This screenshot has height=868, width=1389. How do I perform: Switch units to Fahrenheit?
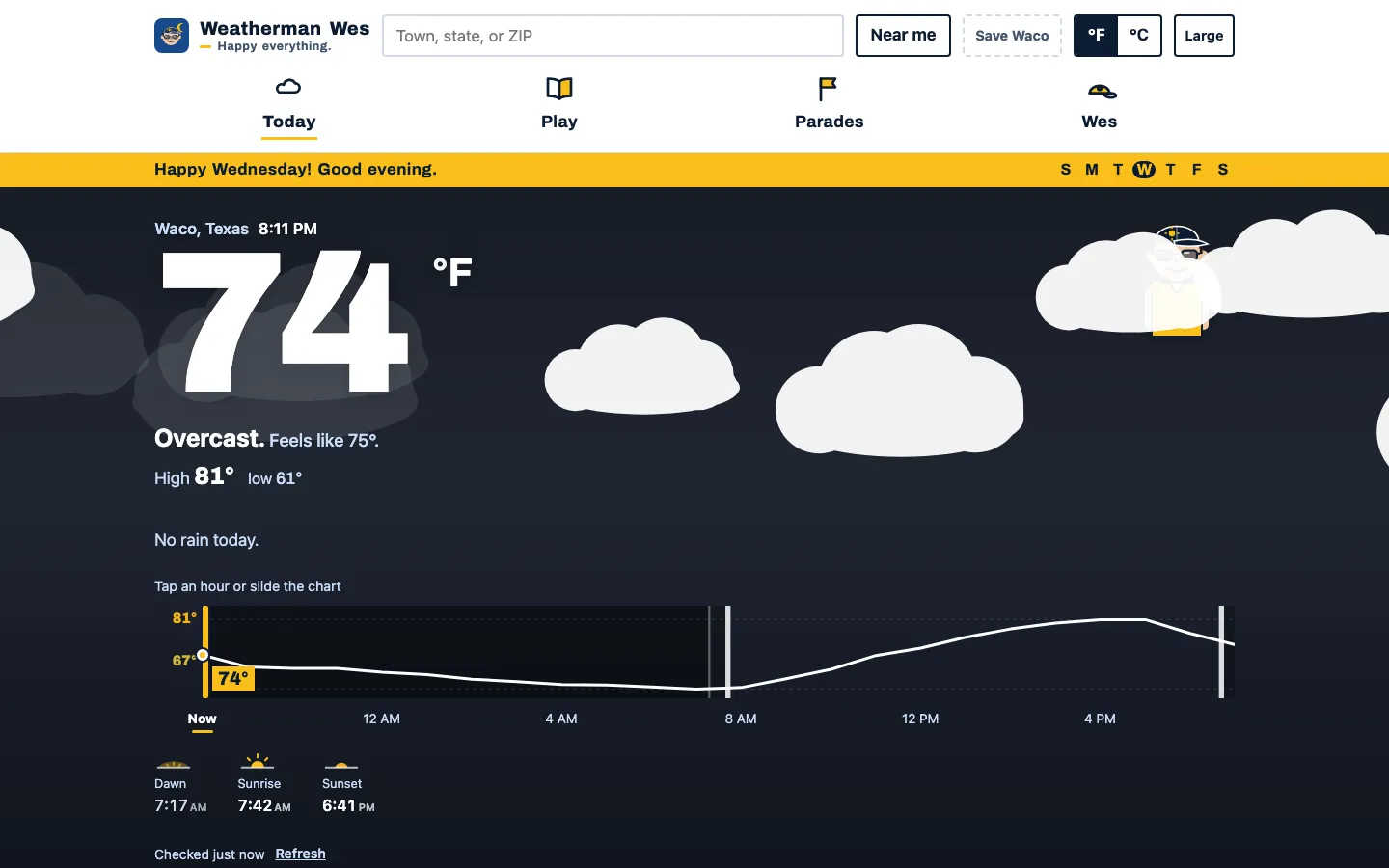(x=1096, y=36)
